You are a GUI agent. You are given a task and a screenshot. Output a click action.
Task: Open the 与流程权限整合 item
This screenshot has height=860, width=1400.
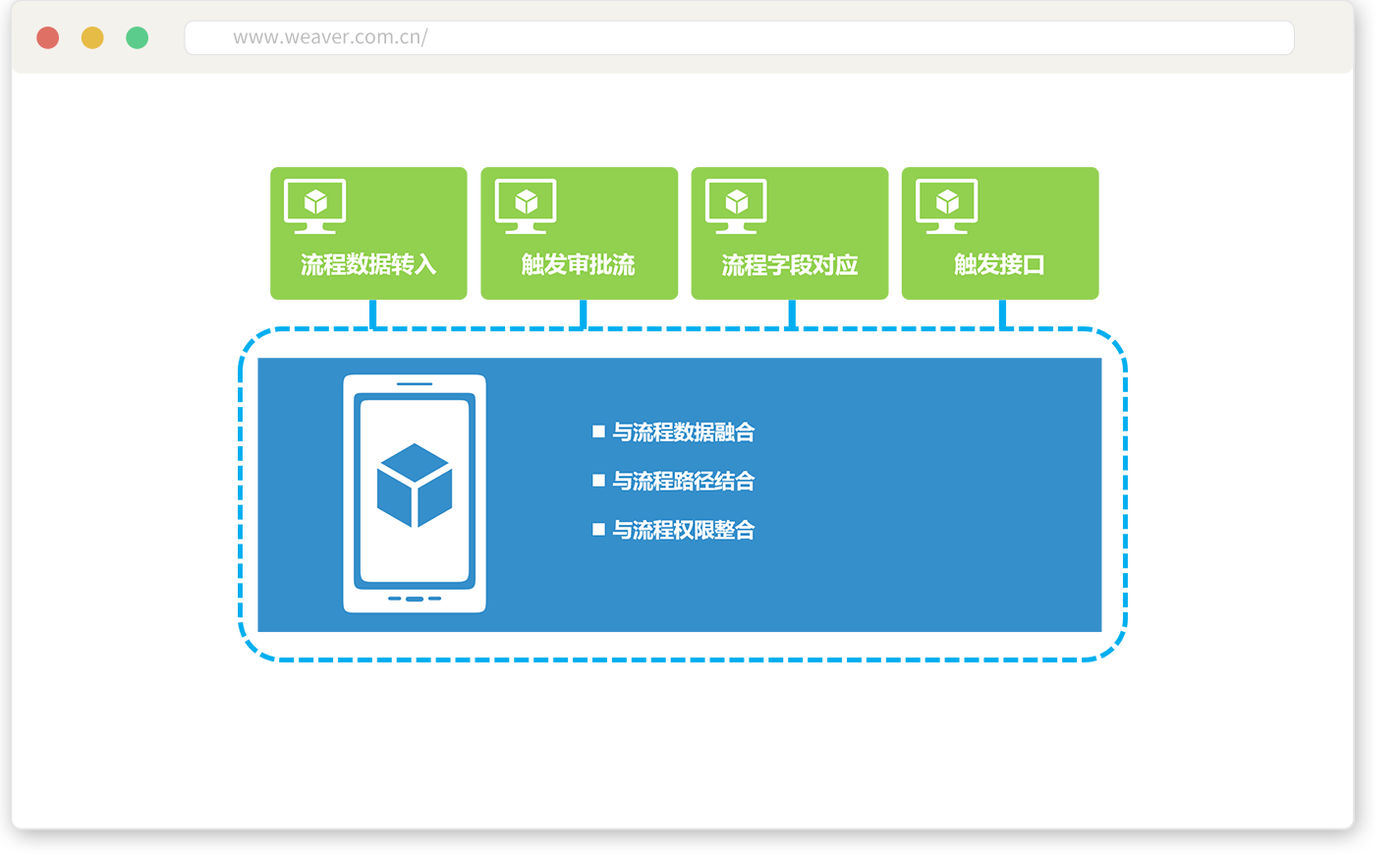[684, 530]
